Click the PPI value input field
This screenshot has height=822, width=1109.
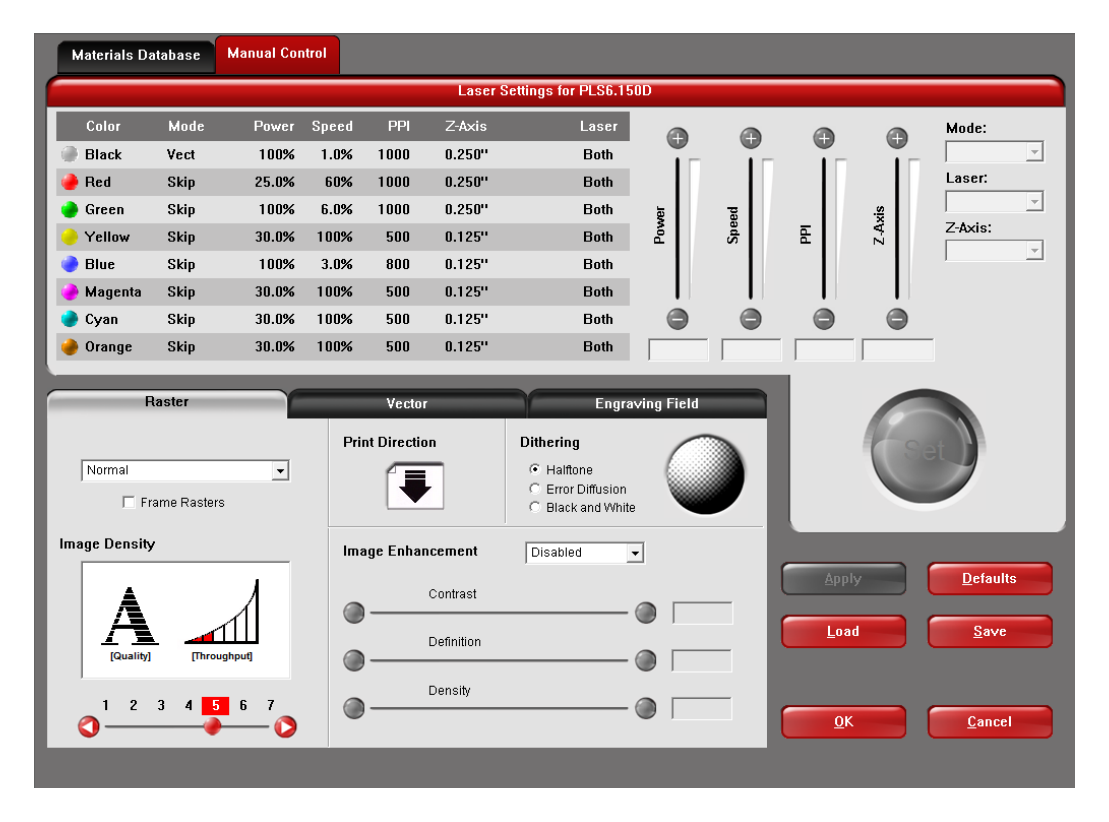point(825,350)
